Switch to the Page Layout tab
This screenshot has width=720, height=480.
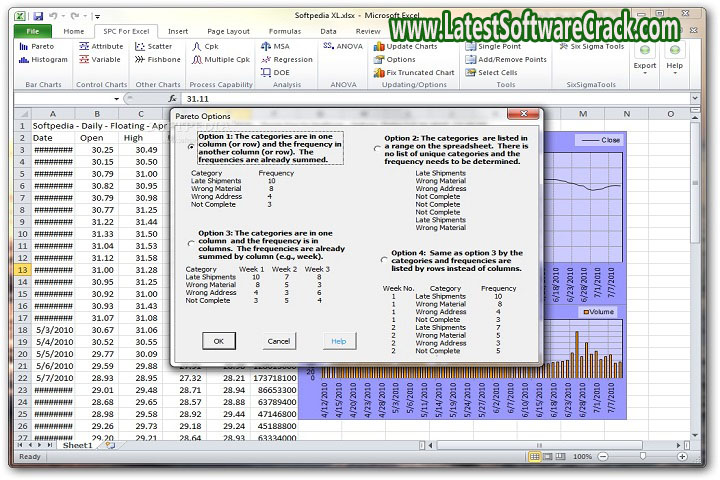coord(228,31)
